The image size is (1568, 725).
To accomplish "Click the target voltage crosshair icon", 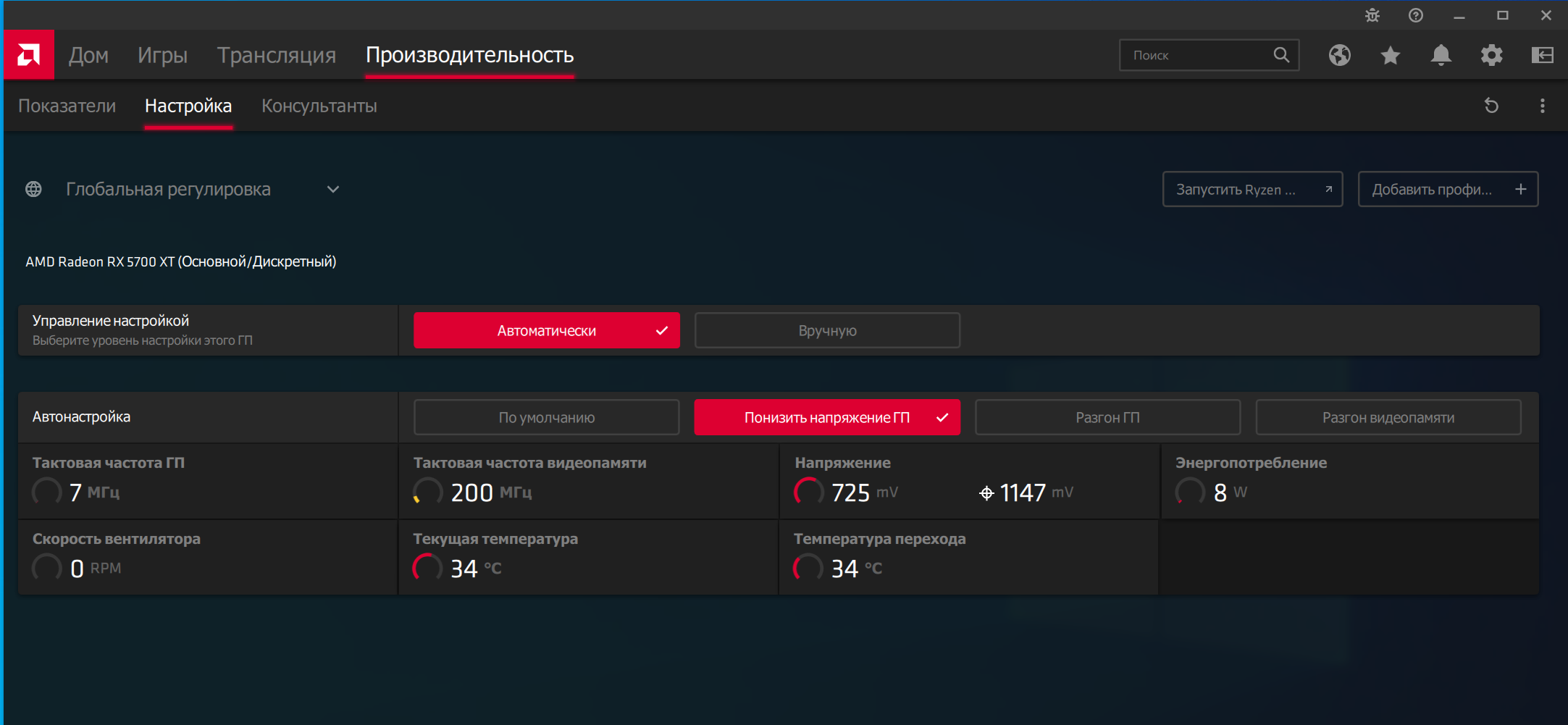I will pos(986,493).
